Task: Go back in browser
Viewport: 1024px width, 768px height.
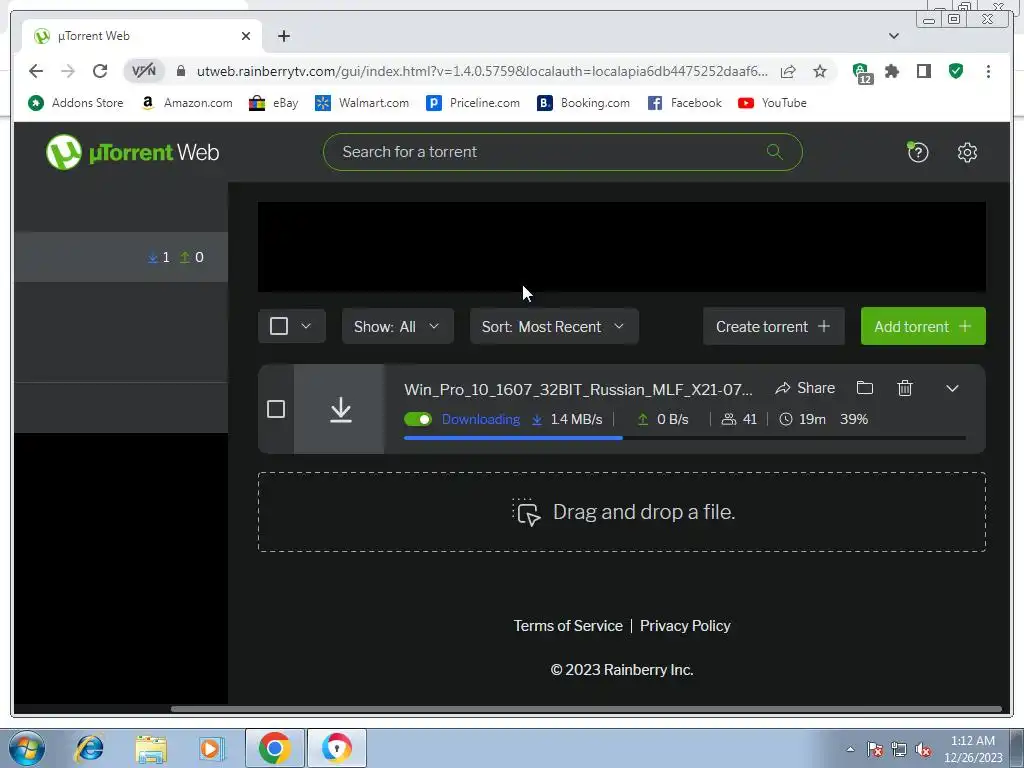Action: [36, 71]
